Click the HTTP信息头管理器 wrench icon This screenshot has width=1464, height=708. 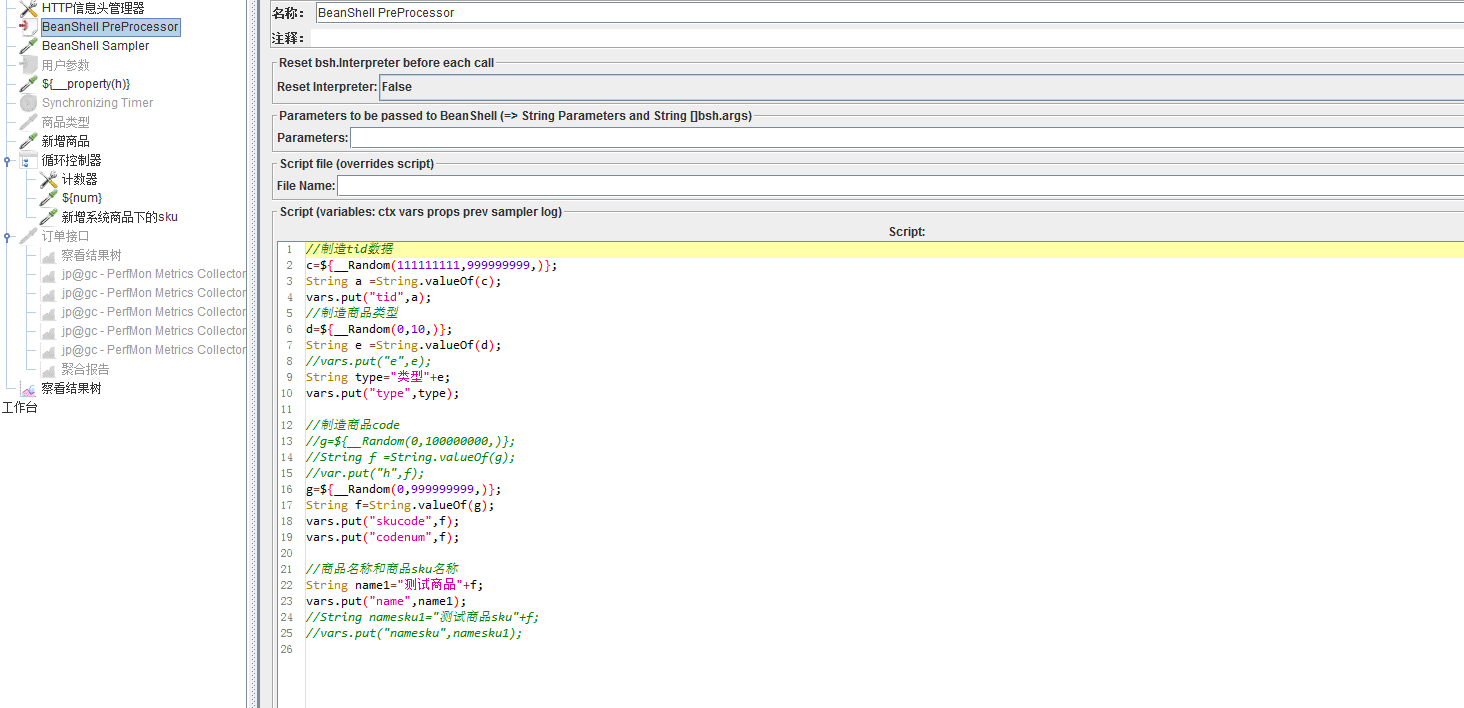point(28,8)
